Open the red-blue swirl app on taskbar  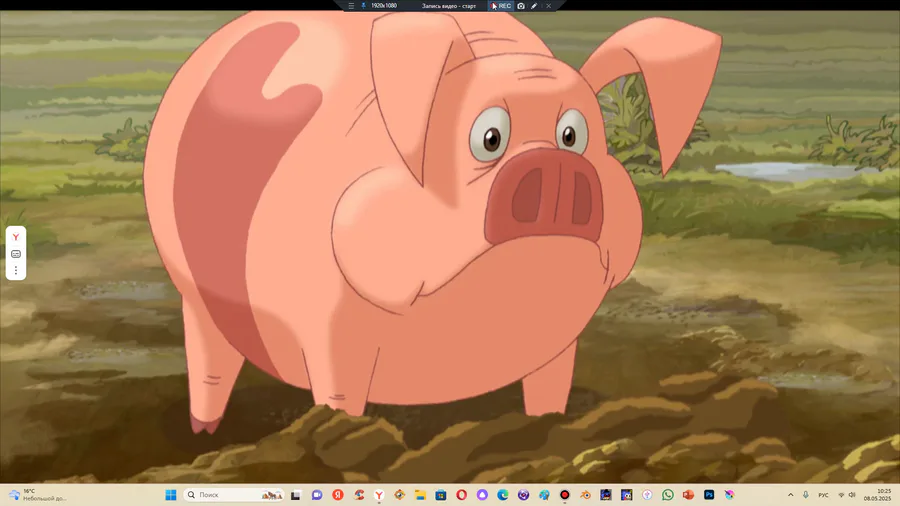click(x=359, y=495)
